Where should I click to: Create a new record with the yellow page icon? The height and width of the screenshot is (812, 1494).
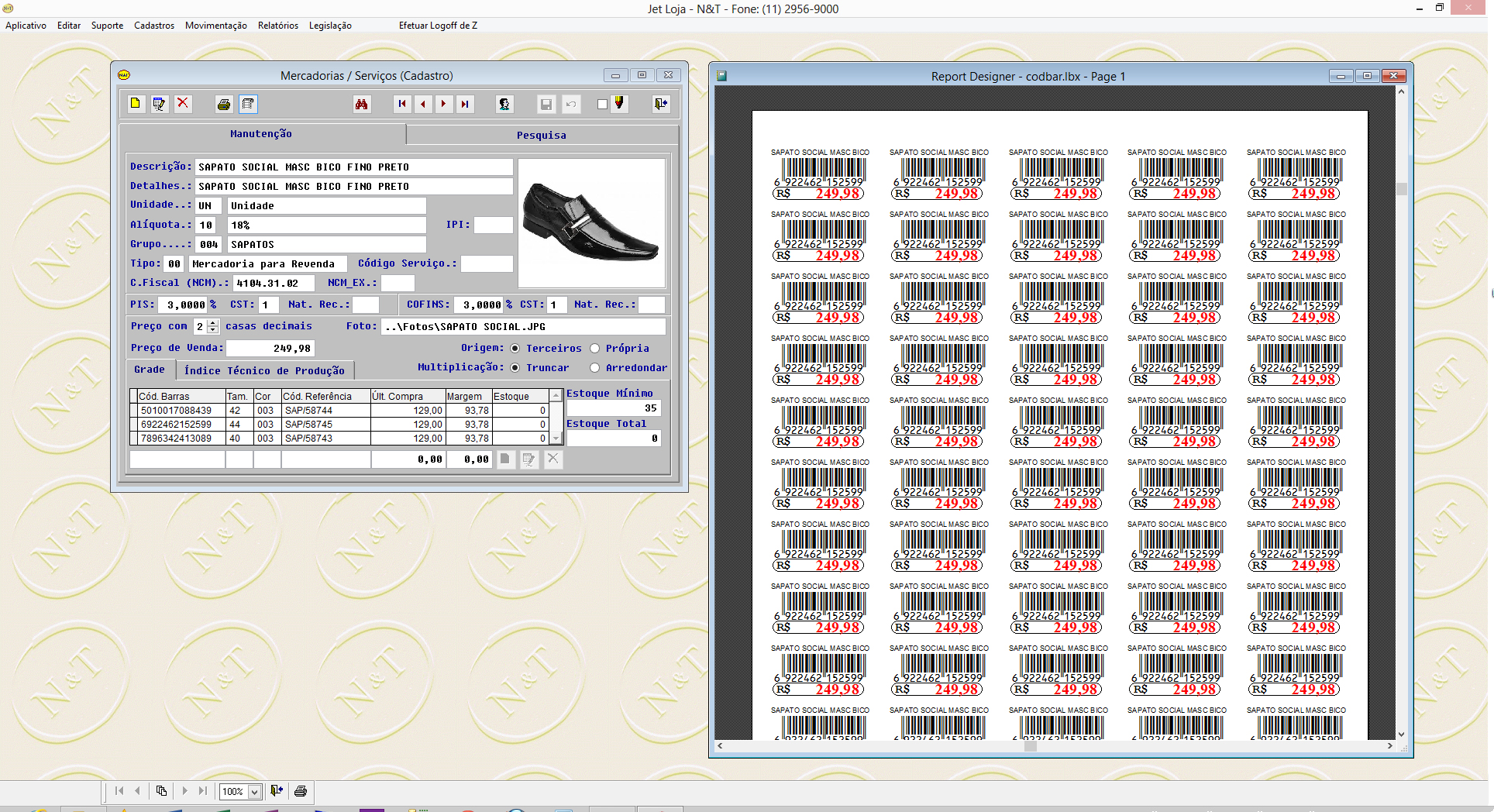(x=136, y=104)
